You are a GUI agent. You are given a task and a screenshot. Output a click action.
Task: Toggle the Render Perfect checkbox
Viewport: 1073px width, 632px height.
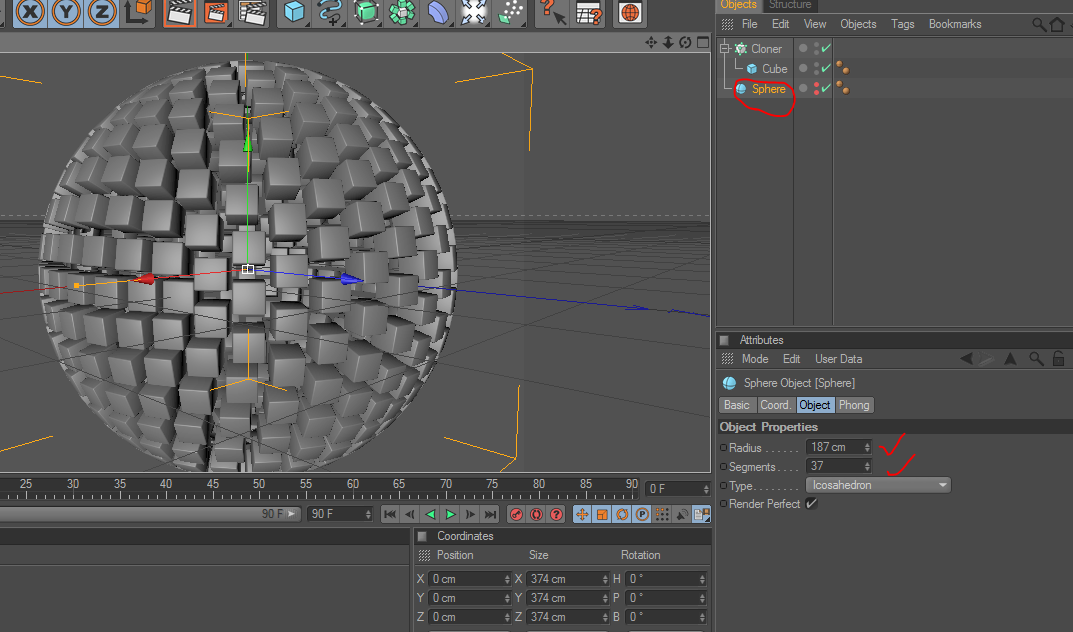click(811, 504)
